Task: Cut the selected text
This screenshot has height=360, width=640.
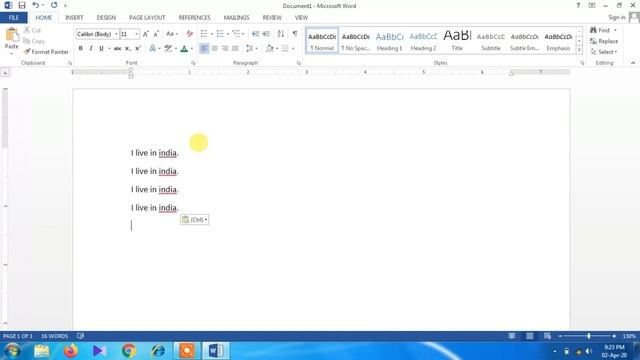Action: [x=32, y=30]
